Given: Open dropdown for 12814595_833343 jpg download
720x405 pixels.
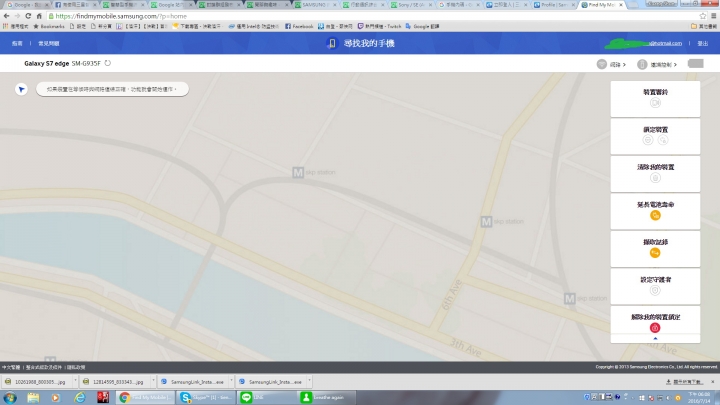Looking at the screenshot, I should click(x=153, y=381).
